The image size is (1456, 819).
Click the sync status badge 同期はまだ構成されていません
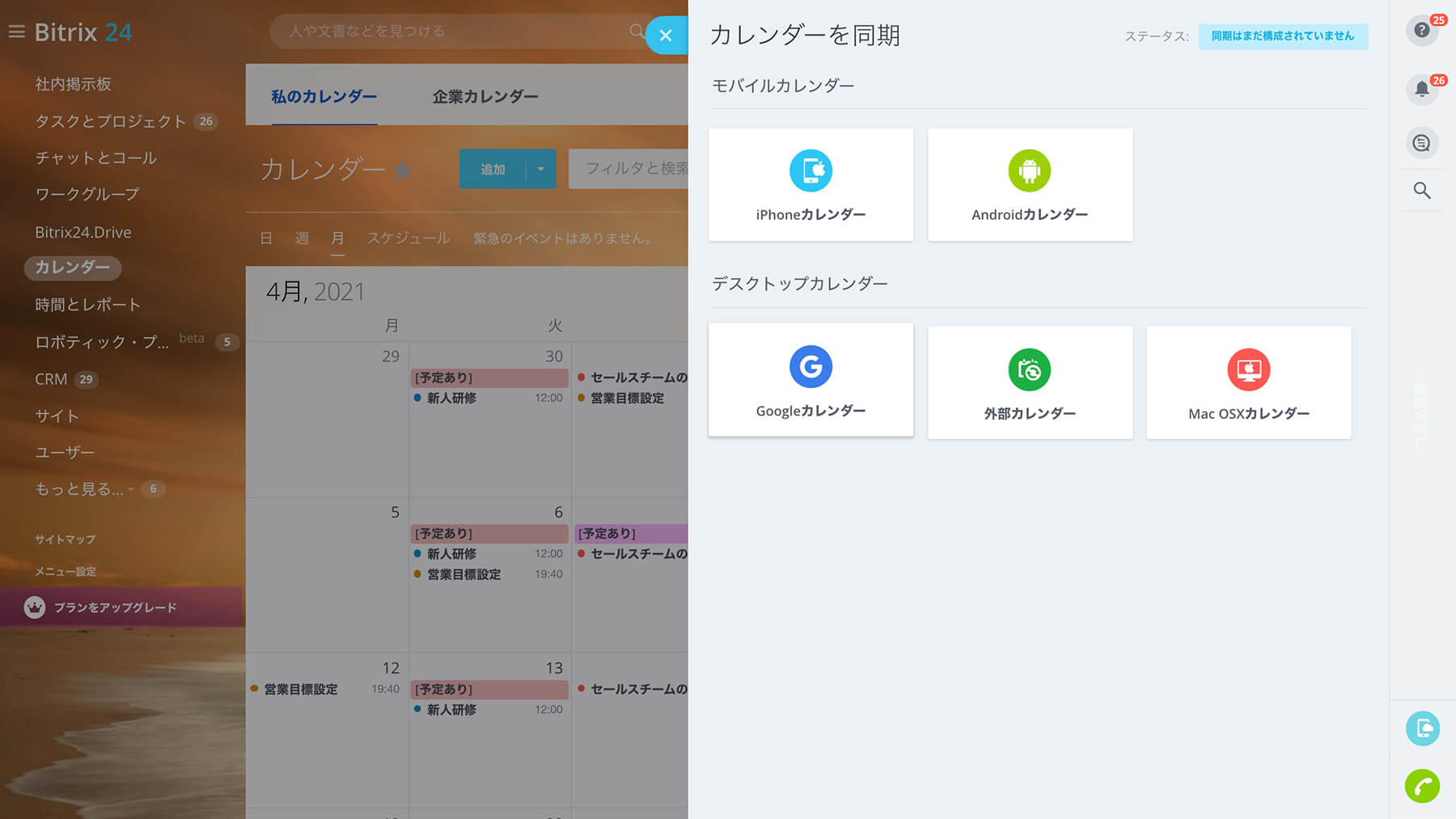[x=1282, y=36]
